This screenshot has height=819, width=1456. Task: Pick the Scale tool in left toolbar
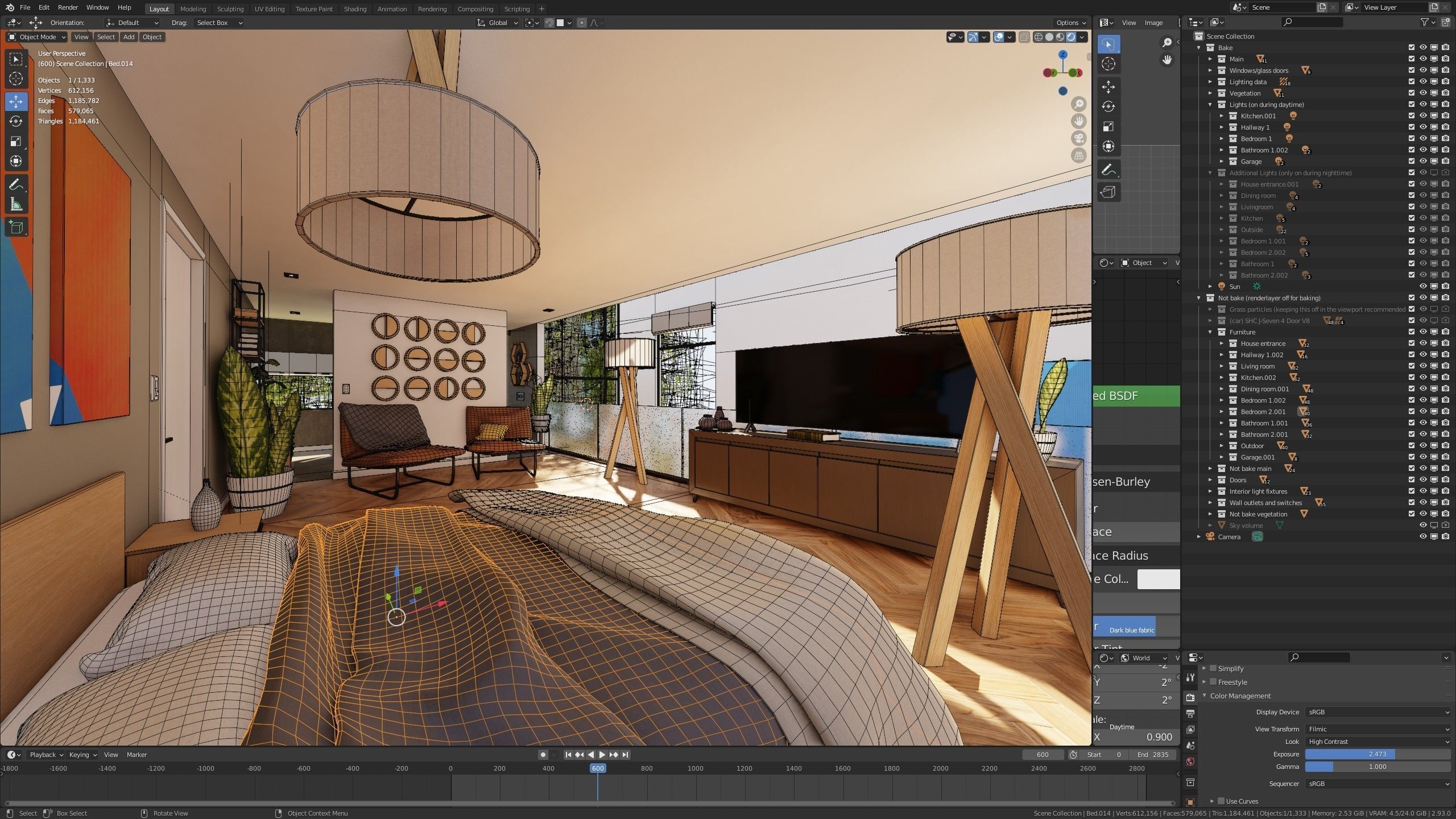pos(16,142)
